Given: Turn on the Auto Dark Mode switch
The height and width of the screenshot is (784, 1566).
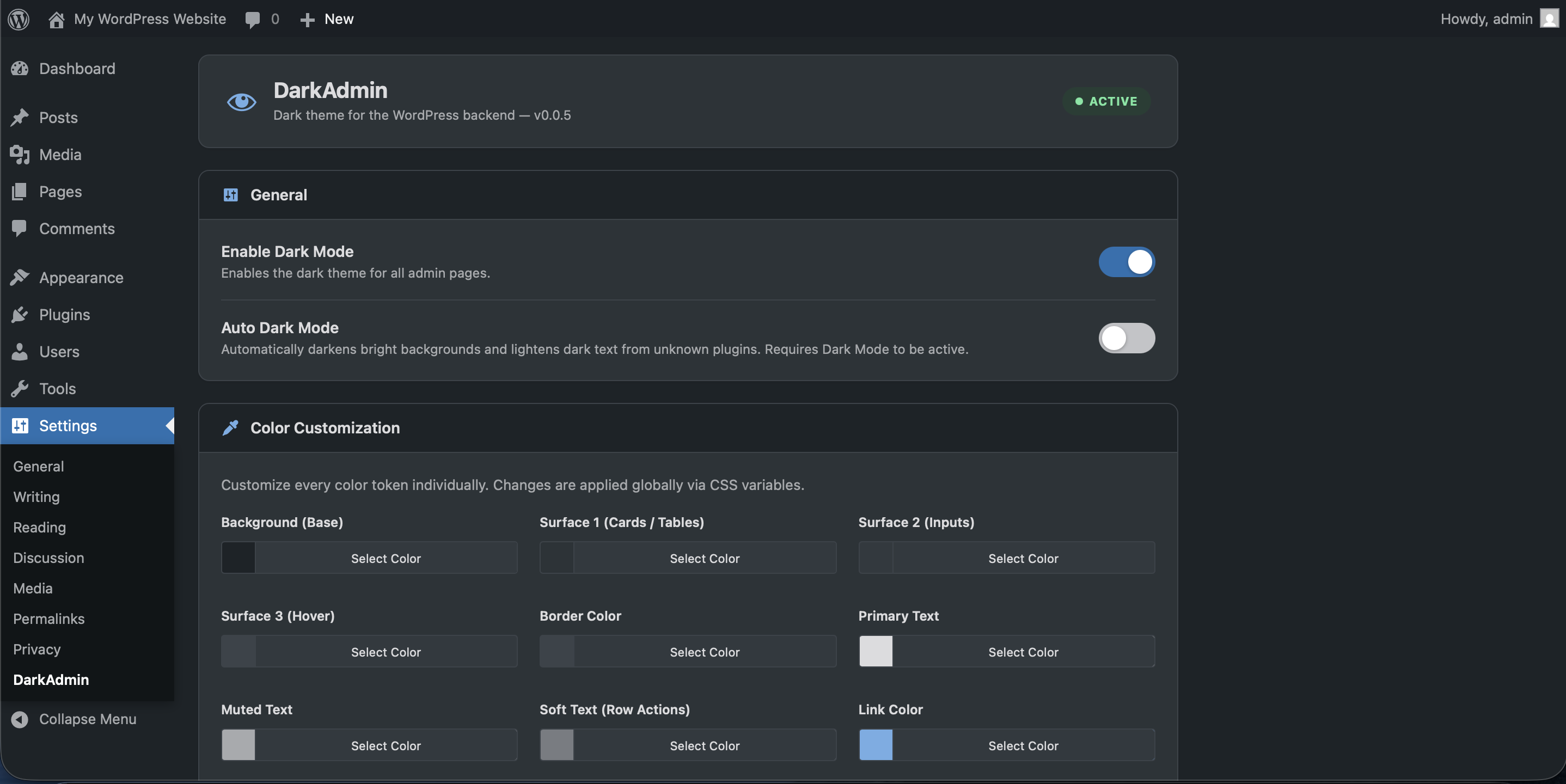Looking at the screenshot, I should pos(1127,338).
